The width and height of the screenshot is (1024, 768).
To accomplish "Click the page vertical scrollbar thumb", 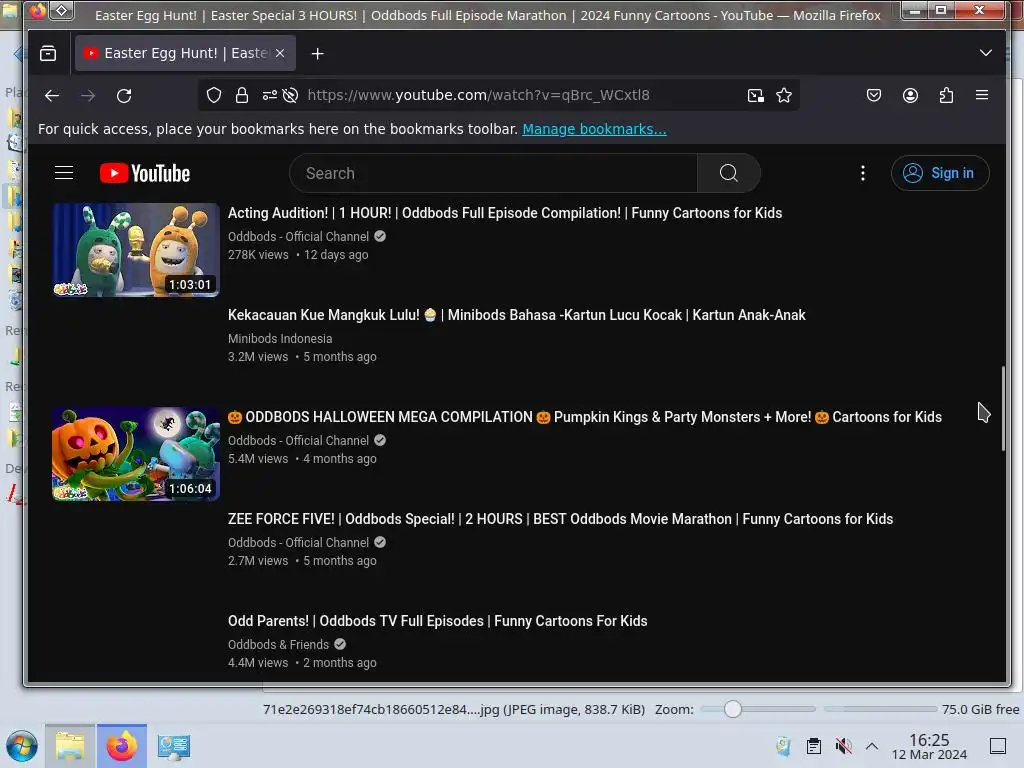I will [x=1003, y=408].
